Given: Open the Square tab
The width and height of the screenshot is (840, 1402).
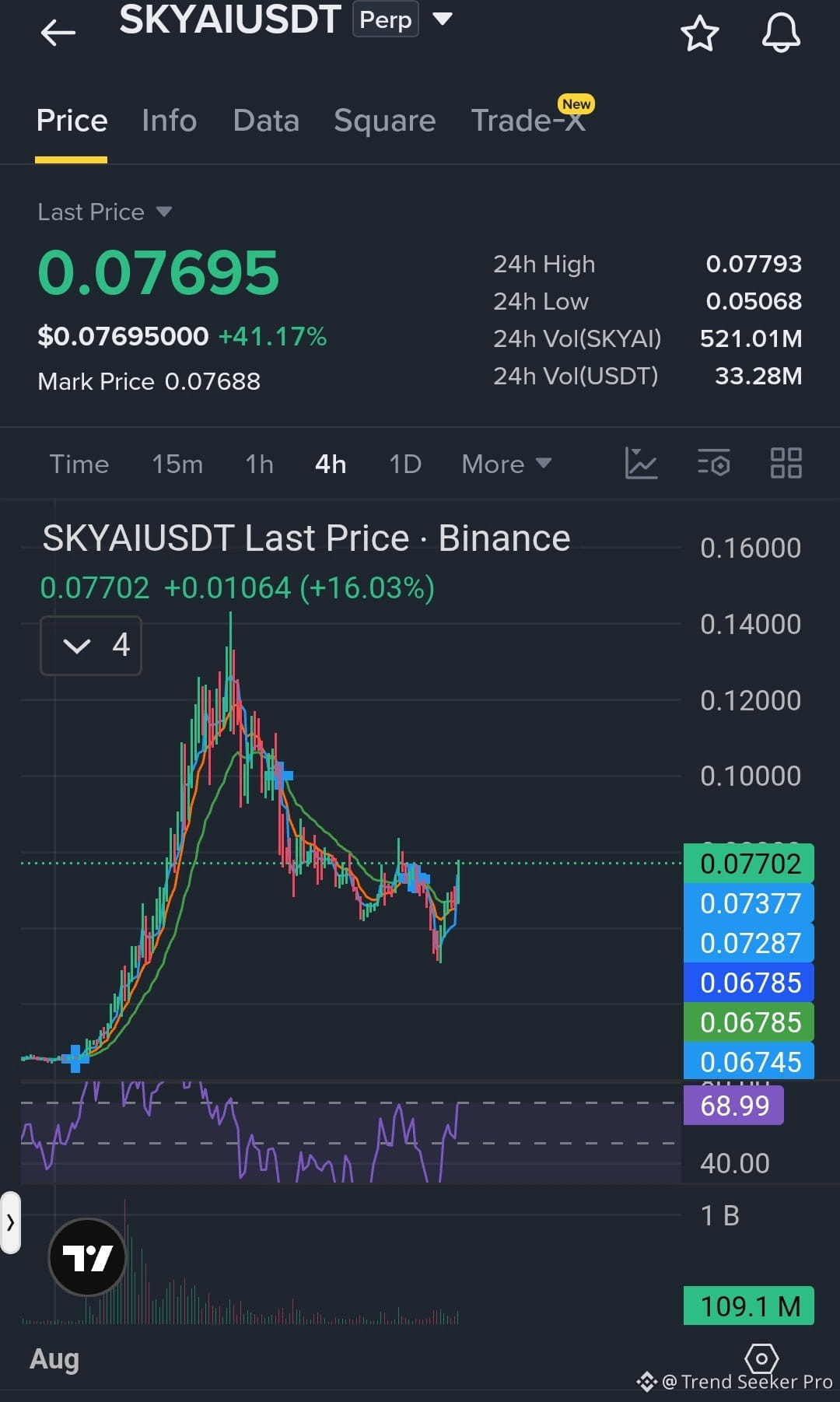Looking at the screenshot, I should [385, 121].
